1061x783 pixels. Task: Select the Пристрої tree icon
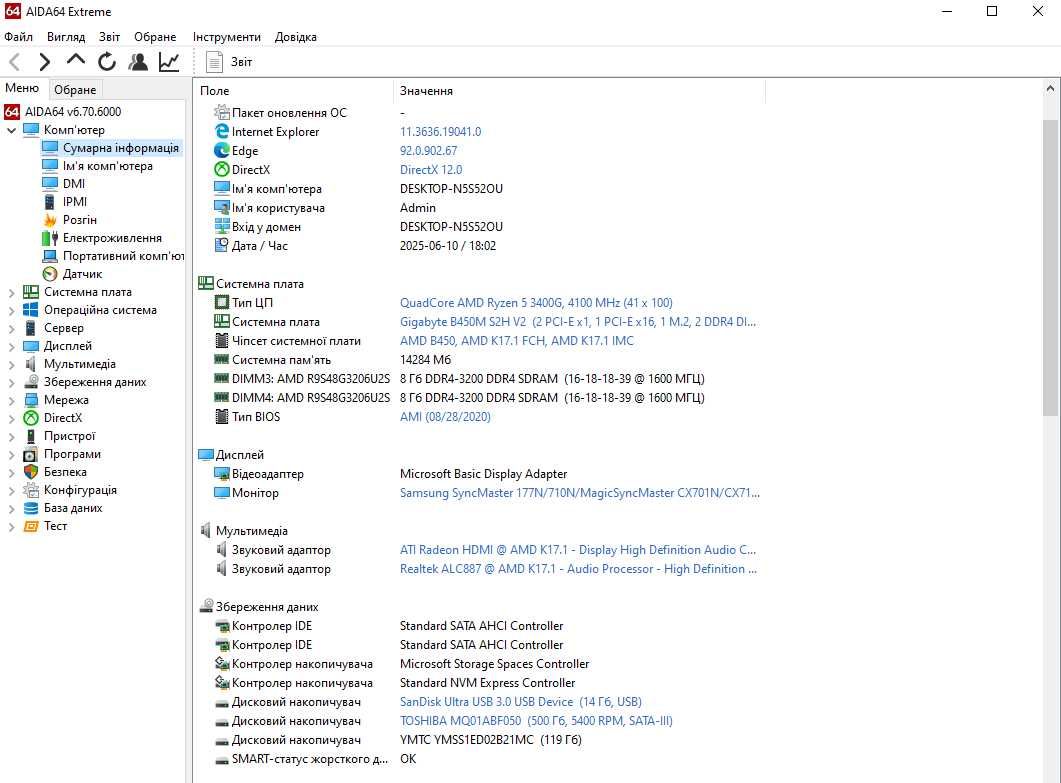pyautogui.click(x=30, y=436)
